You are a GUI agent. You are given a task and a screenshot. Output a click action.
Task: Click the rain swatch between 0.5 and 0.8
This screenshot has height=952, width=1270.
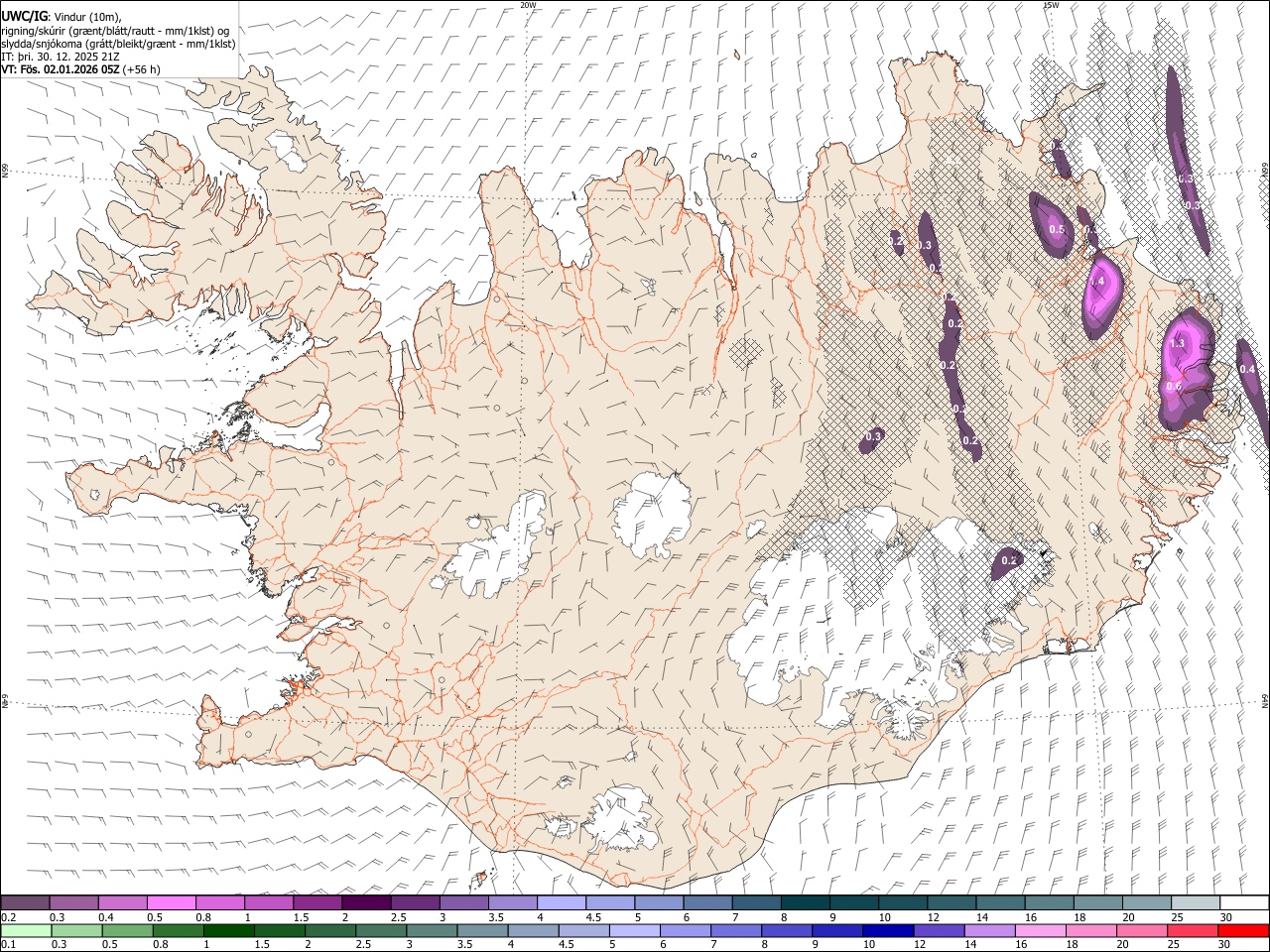point(127,930)
